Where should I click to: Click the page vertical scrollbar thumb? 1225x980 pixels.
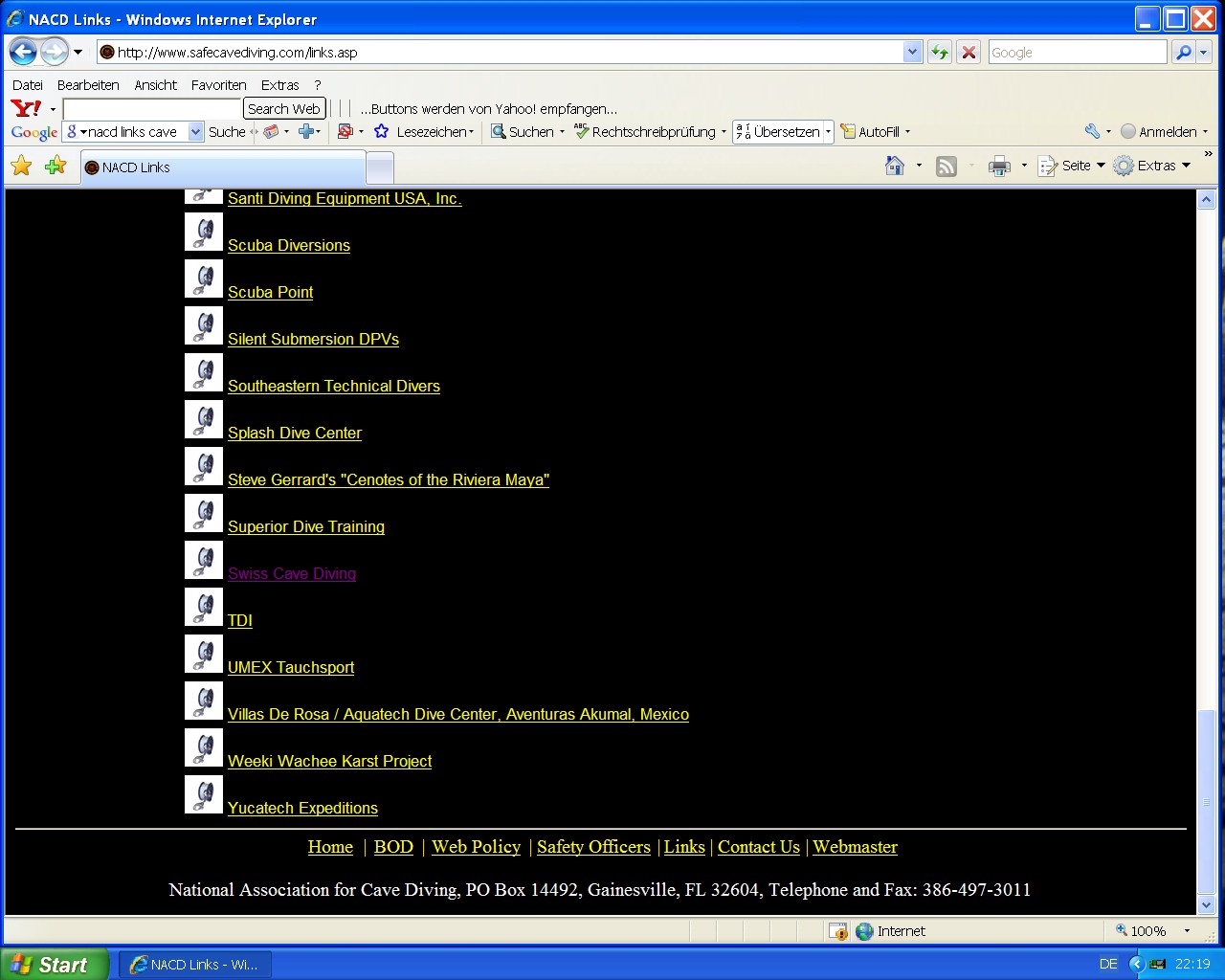1206,801
